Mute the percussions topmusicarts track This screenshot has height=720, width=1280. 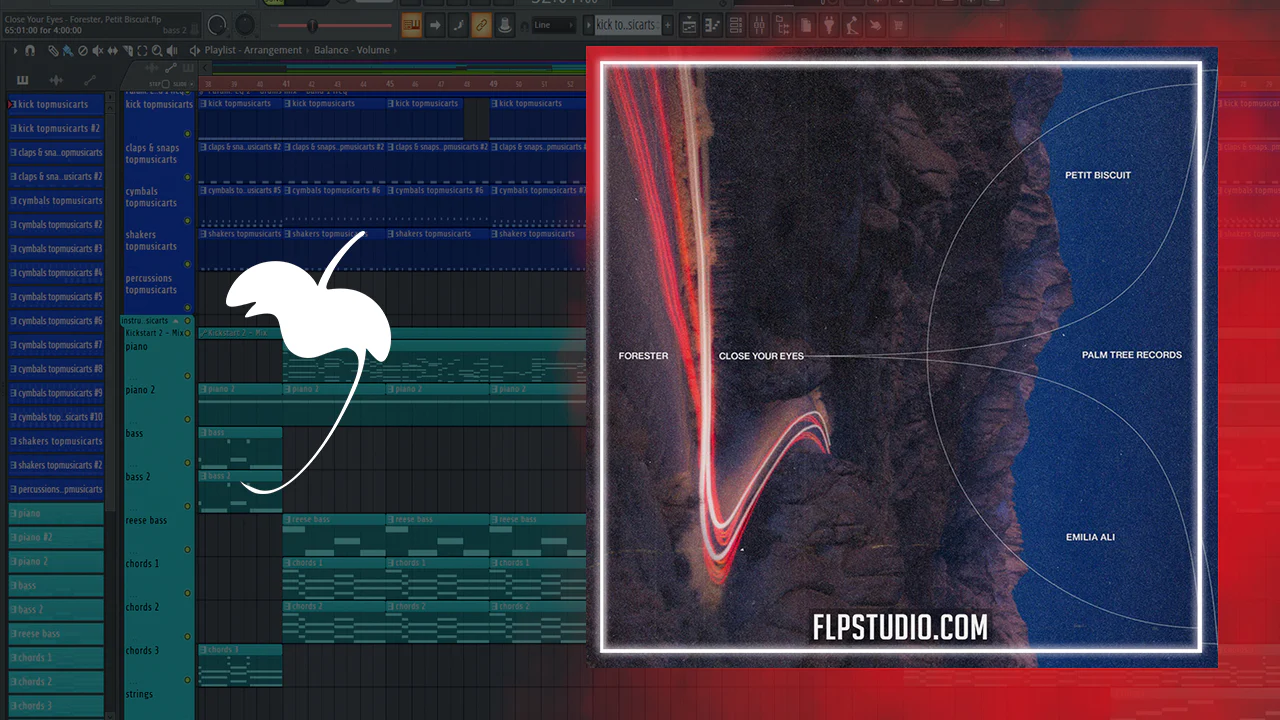(187, 307)
